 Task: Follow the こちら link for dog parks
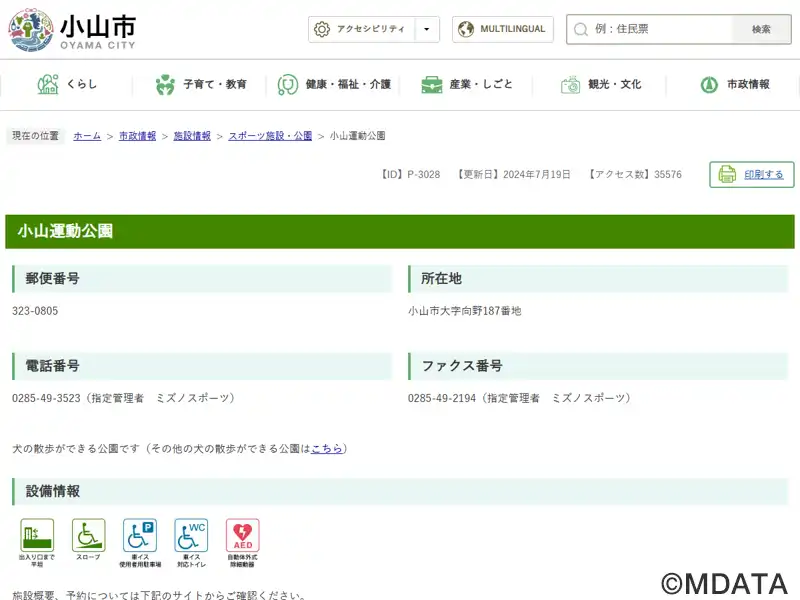click(x=326, y=449)
